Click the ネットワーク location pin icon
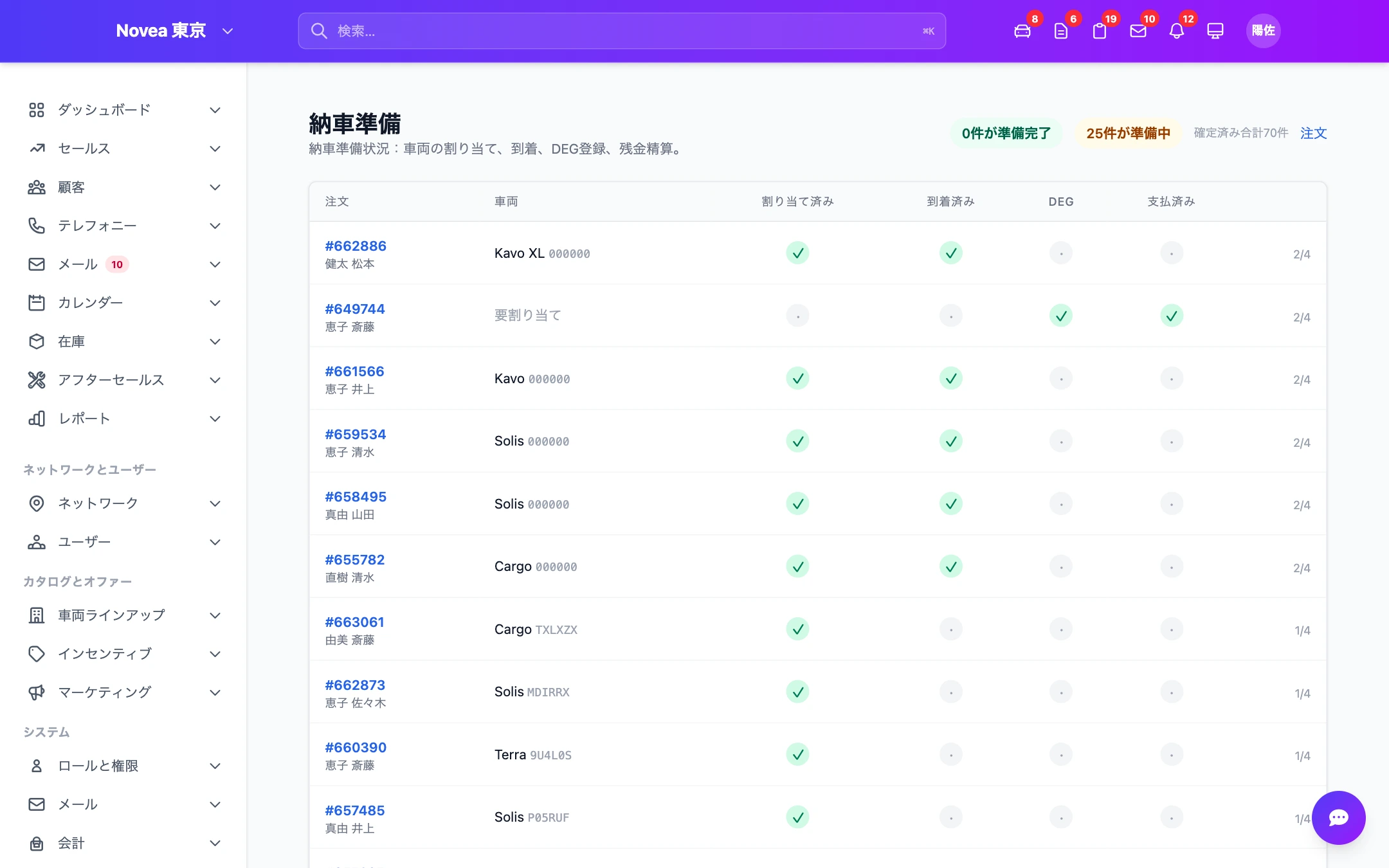Screen dimensions: 1389x868 (x=37, y=503)
